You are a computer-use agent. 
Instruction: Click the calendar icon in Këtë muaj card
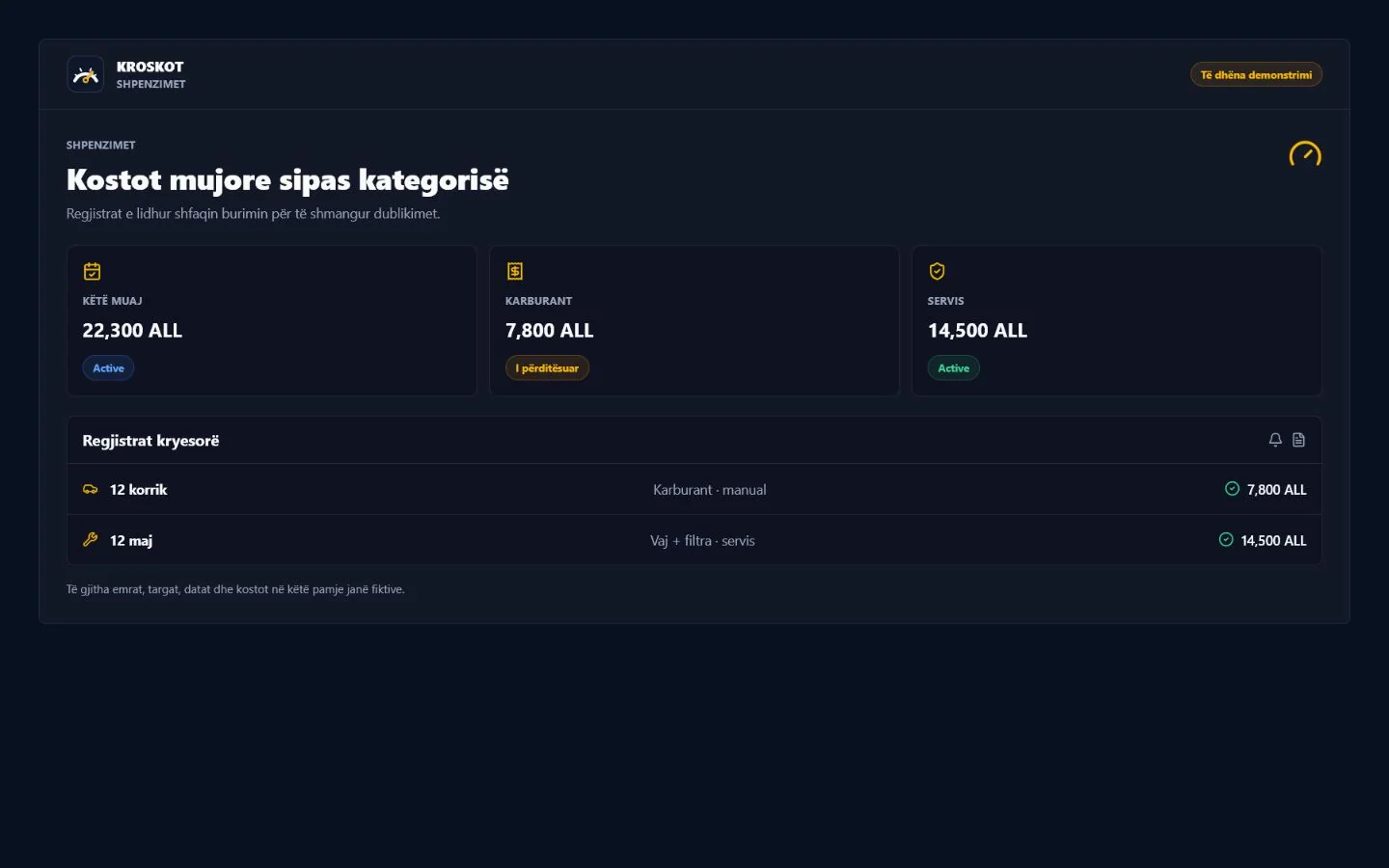tap(92, 271)
